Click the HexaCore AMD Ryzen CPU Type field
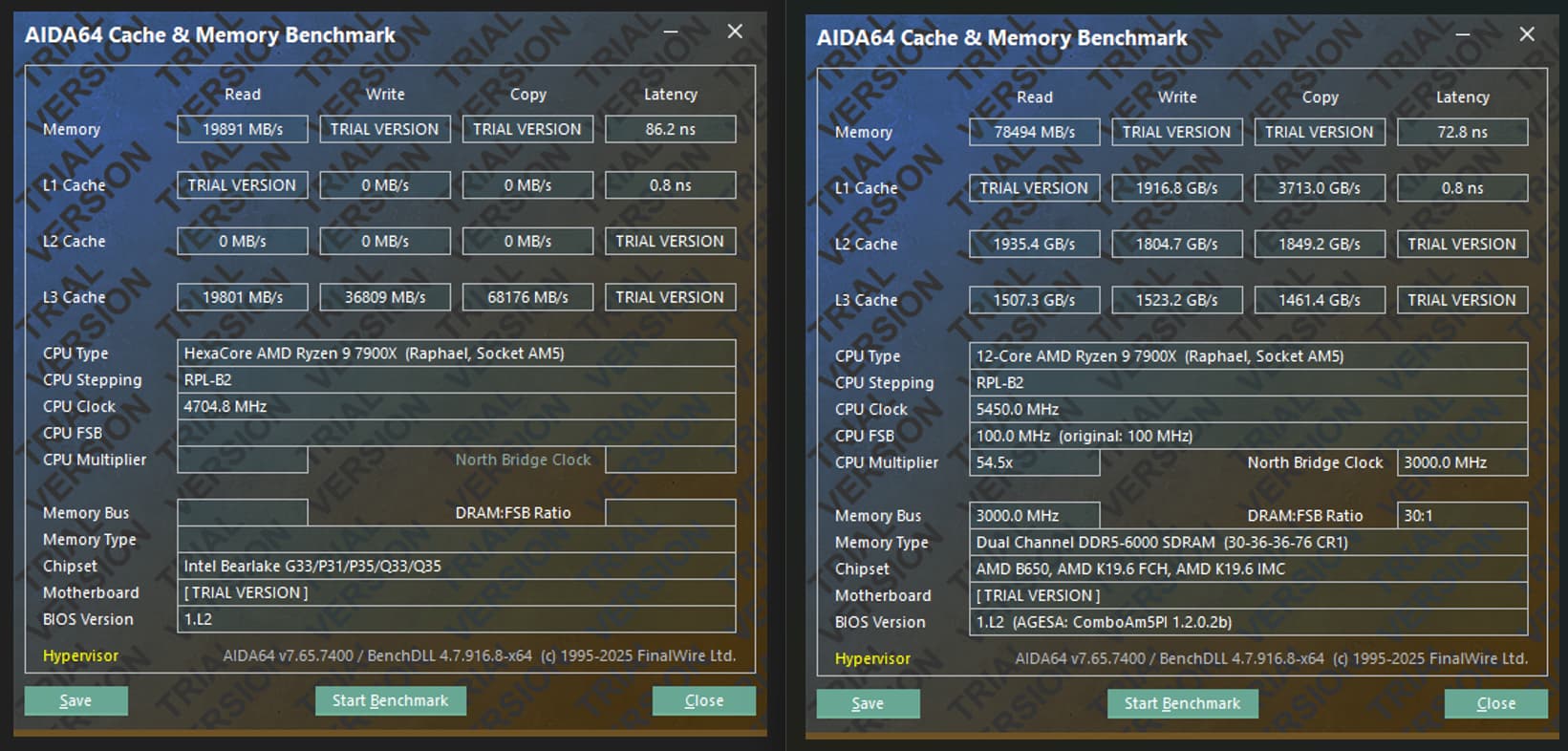1568x751 pixels. (x=456, y=354)
